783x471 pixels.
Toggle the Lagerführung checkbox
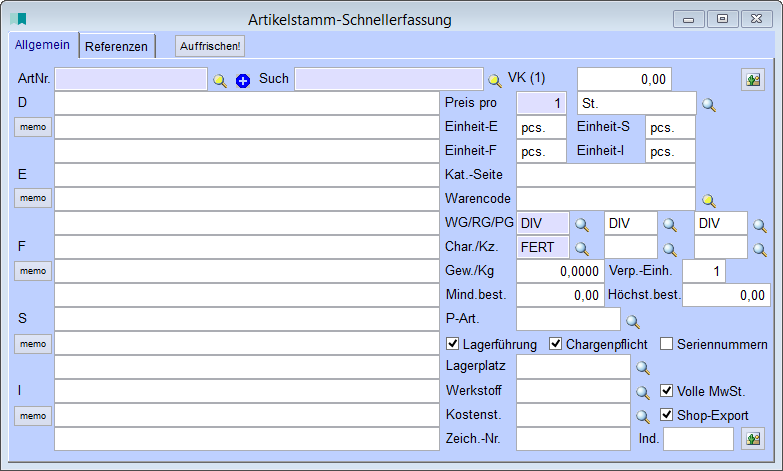pos(452,344)
